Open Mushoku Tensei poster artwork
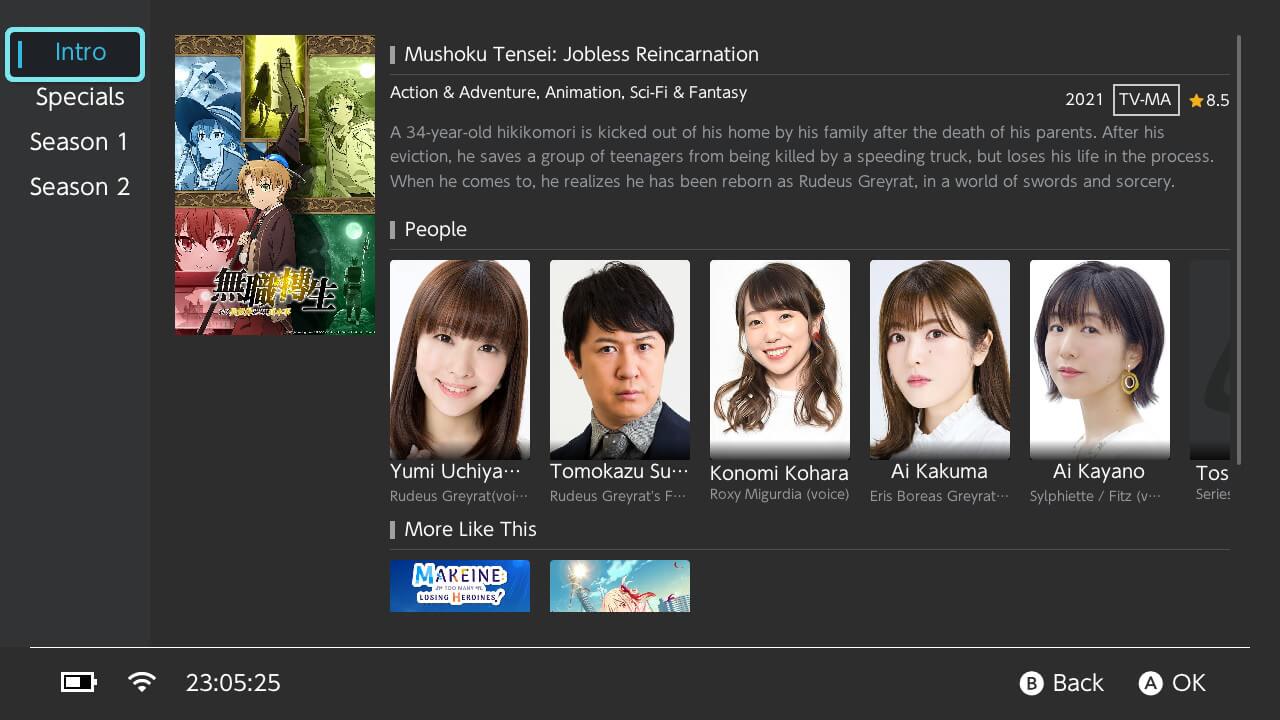Image resolution: width=1280 pixels, height=720 pixels. [275, 185]
